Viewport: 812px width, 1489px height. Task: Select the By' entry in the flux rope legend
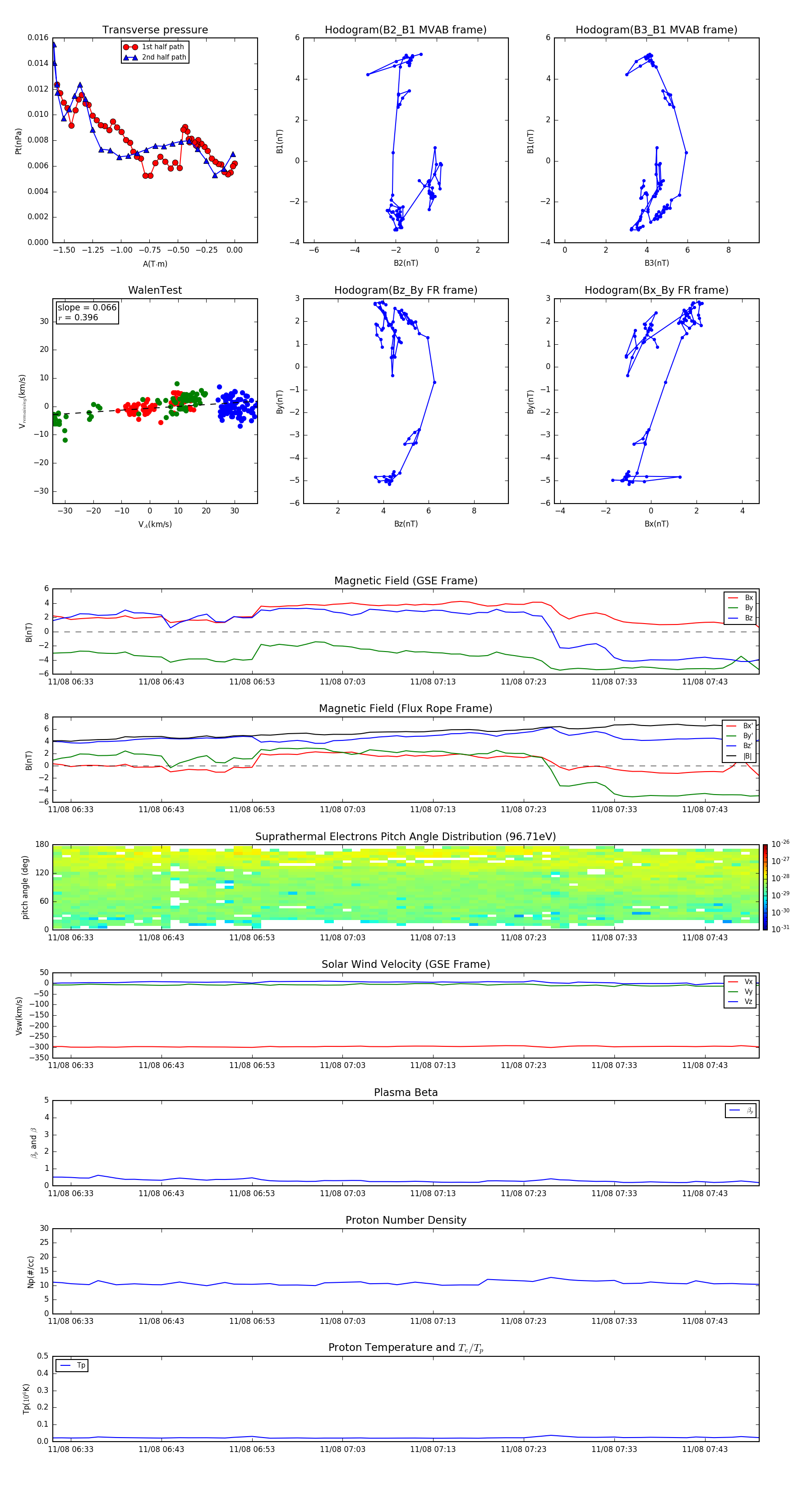pyautogui.click(x=740, y=736)
